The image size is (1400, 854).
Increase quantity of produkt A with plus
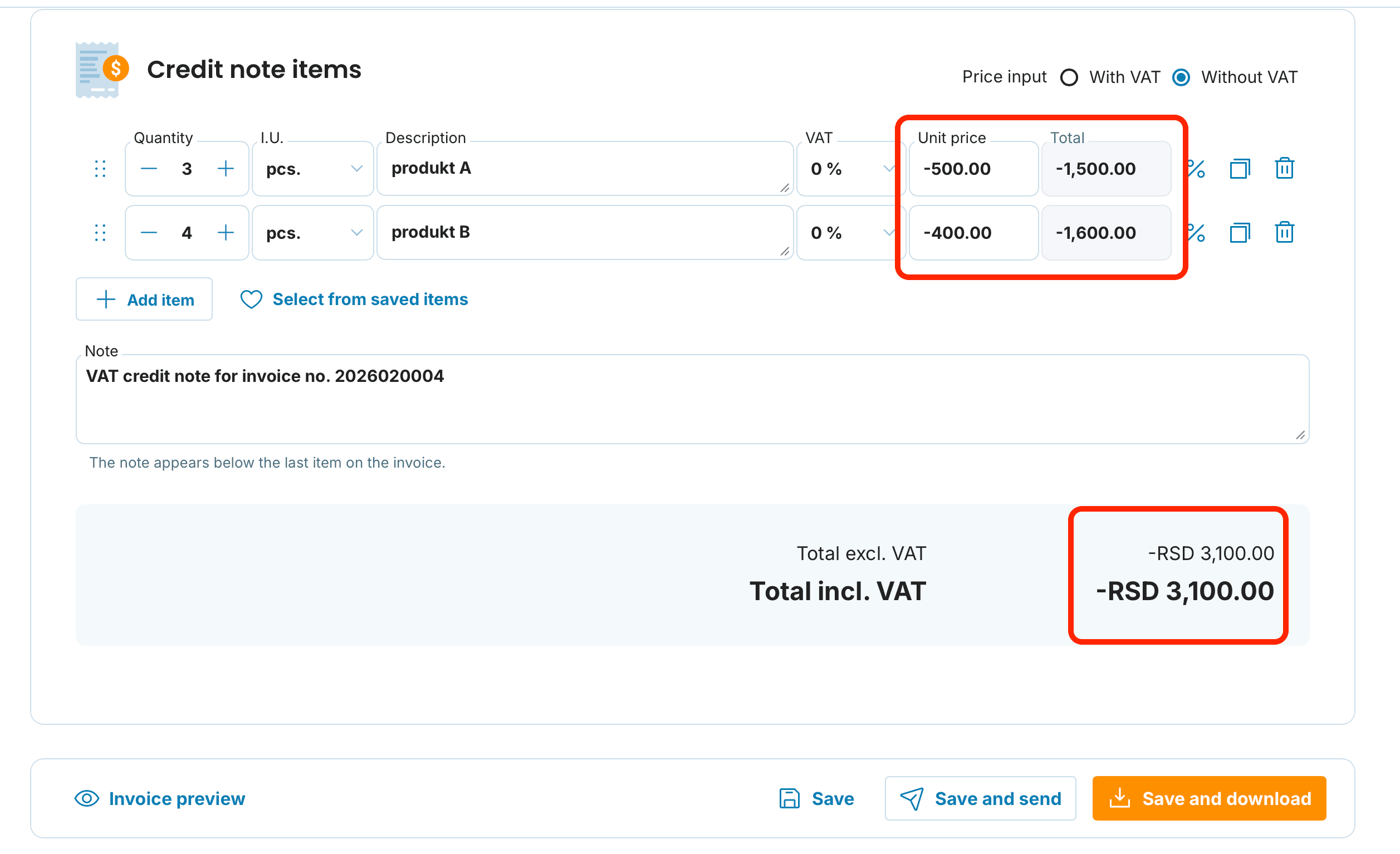(226, 169)
